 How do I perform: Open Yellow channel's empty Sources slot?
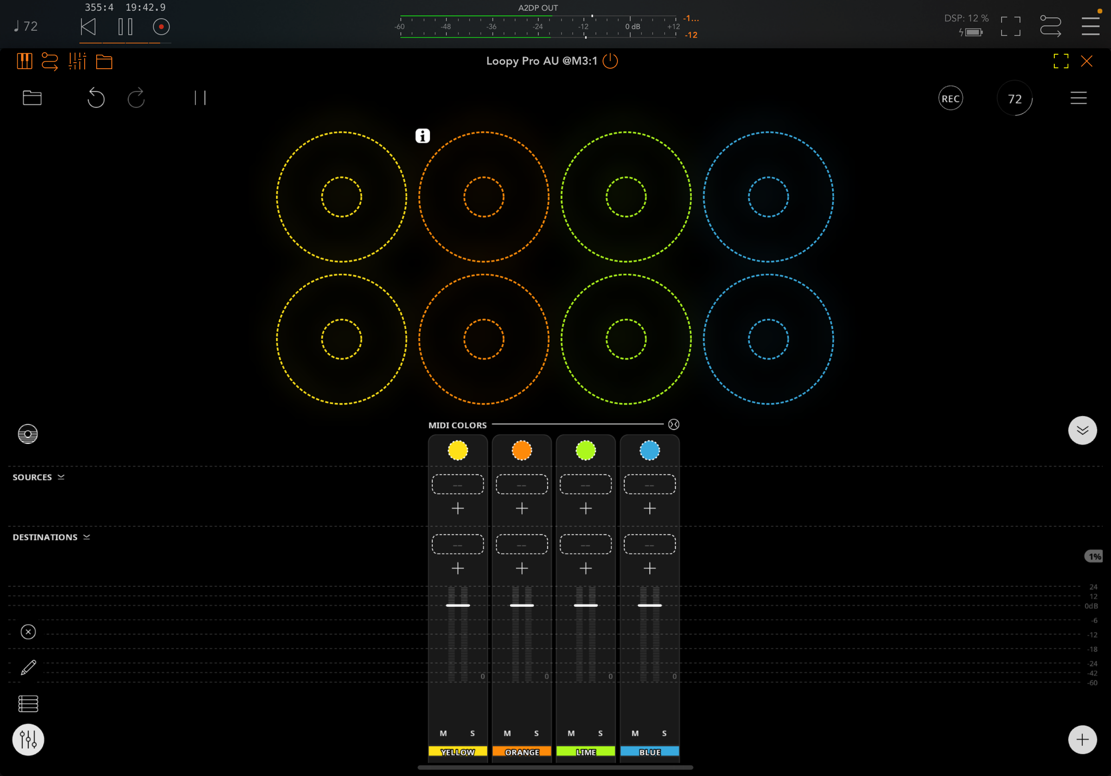tap(458, 484)
